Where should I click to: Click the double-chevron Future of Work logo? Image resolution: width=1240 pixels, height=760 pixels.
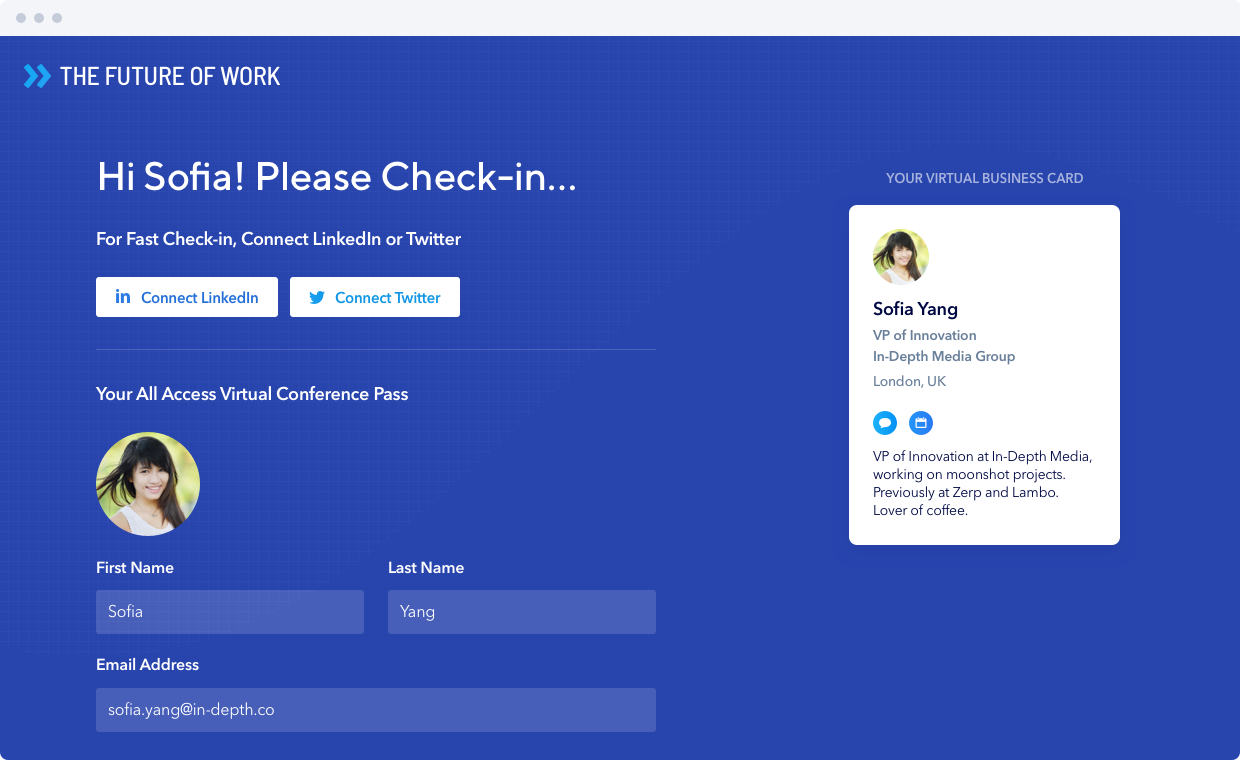pos(37,76)
